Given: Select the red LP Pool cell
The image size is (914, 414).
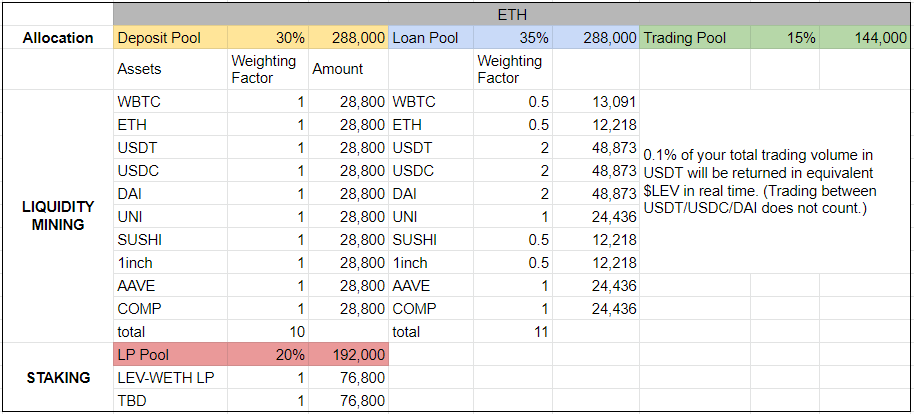Looking at the screenshot, I should coord(170,355).
